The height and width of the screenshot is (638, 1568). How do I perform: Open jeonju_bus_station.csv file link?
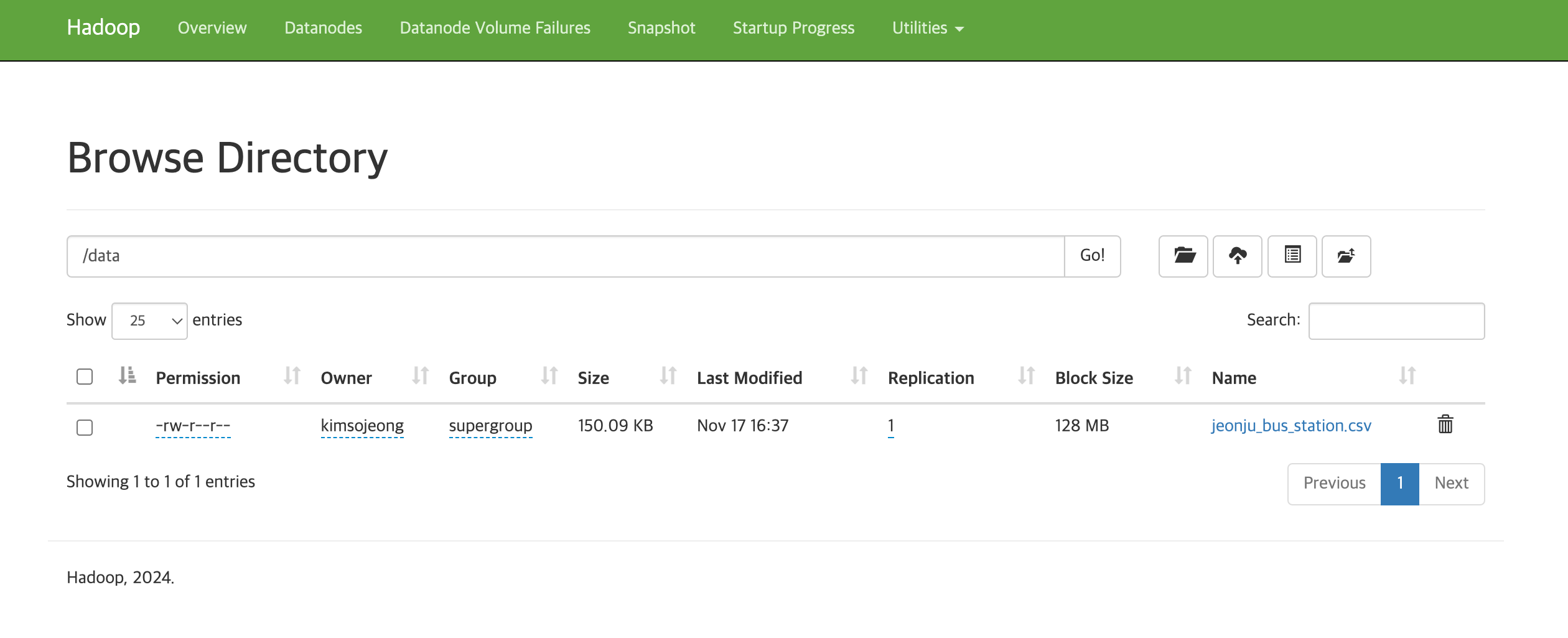pyautogui.click(x=1290, y=426)
